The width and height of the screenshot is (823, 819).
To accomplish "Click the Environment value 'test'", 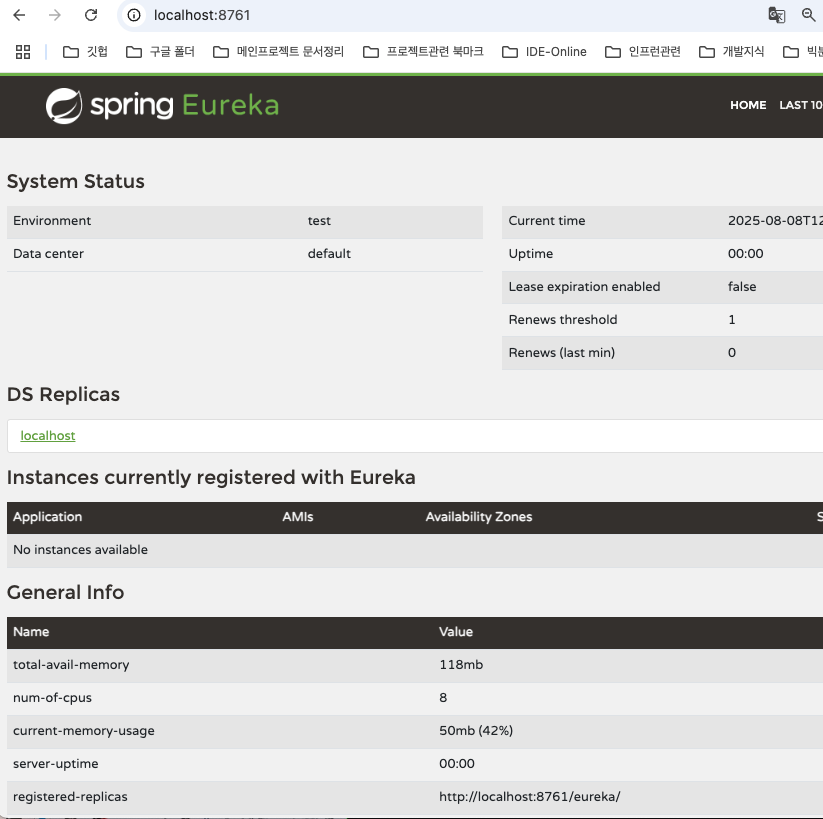I will tap(319, 221).
